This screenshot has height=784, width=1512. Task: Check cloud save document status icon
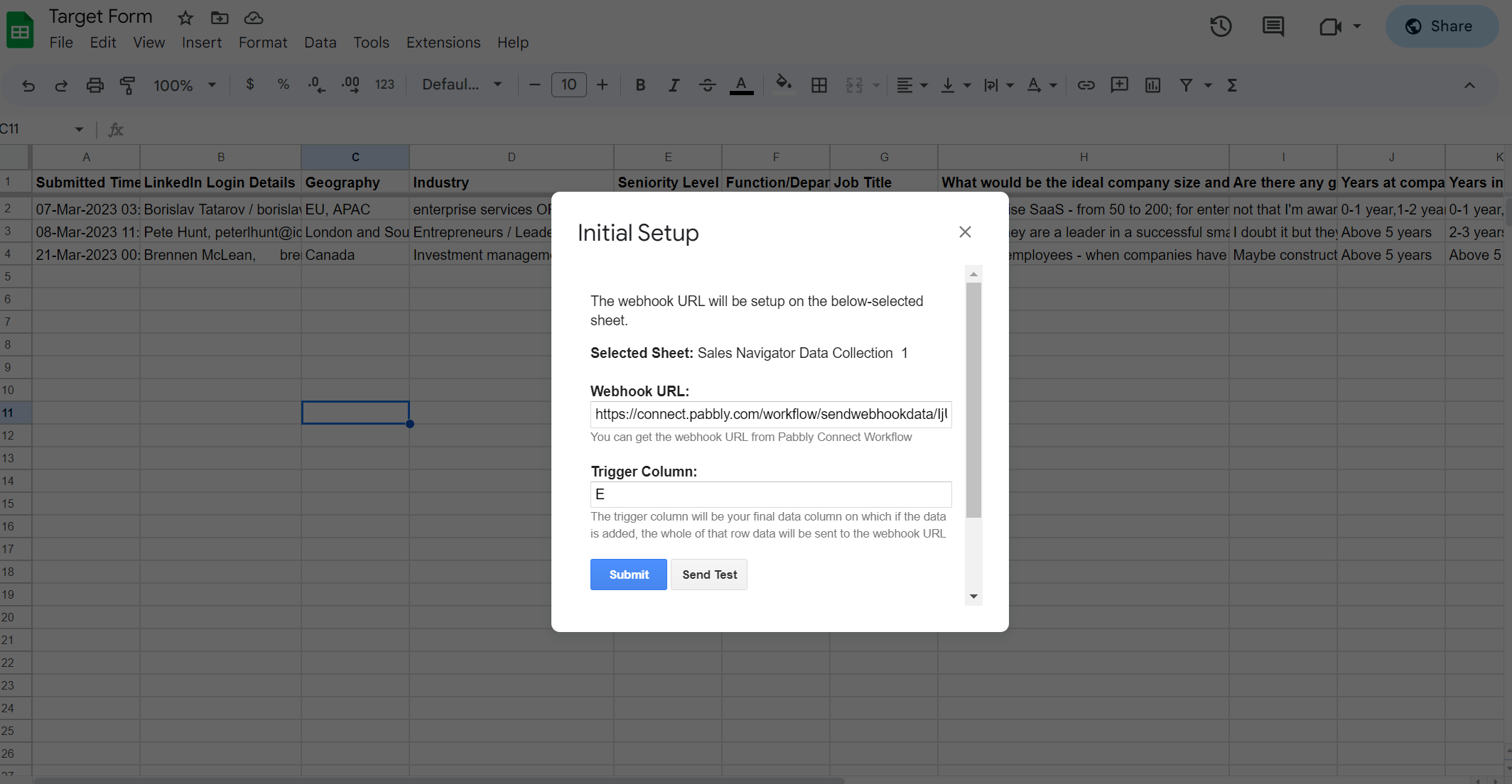coord(254,18)
